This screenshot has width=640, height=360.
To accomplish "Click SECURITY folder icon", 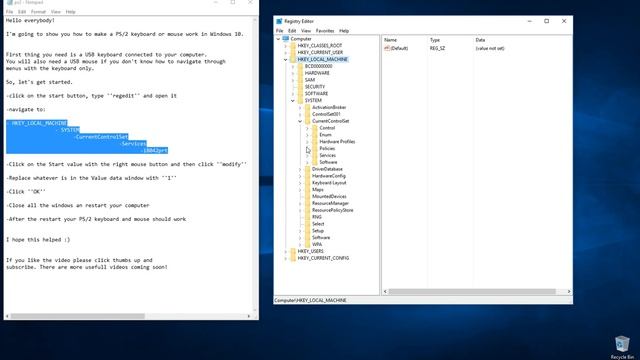I will [x=300, y=87].
